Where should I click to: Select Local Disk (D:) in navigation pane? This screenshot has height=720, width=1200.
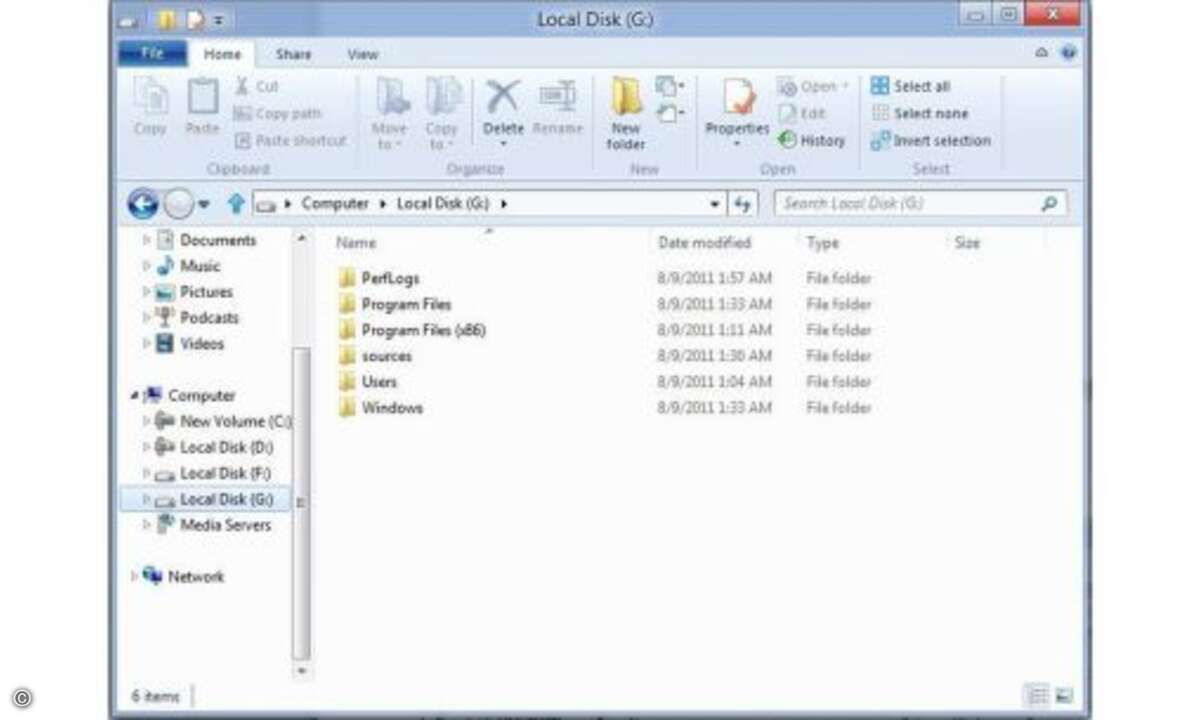pyautogui.click(x=226, y=448)
